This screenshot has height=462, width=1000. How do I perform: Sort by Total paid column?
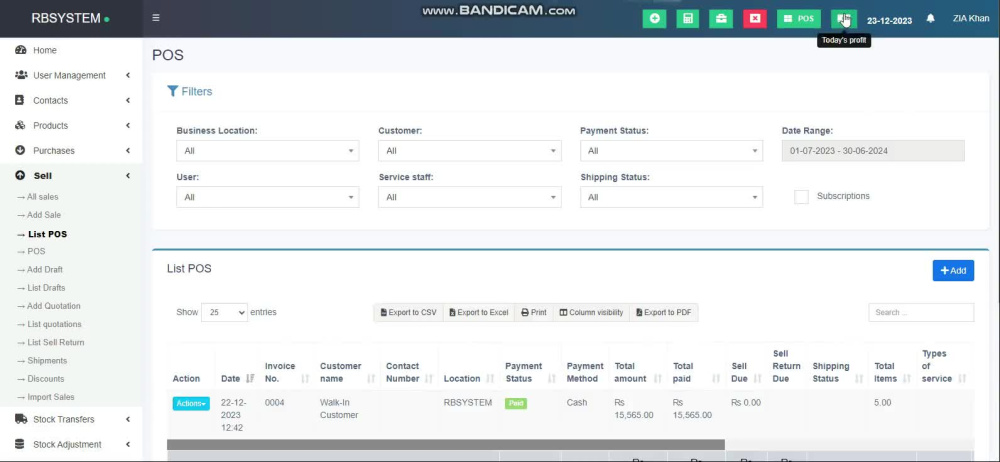(x=696, y=372)
